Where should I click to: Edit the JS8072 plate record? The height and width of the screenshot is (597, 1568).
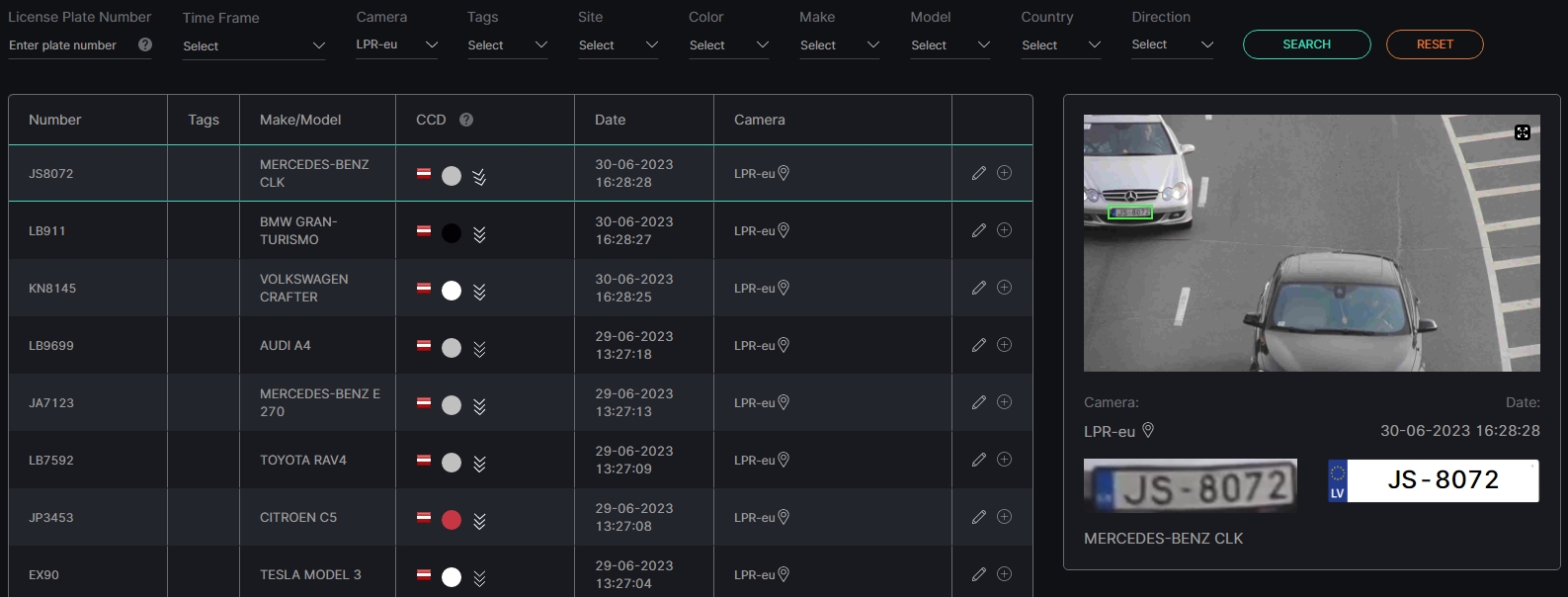(x=979, y=173)
